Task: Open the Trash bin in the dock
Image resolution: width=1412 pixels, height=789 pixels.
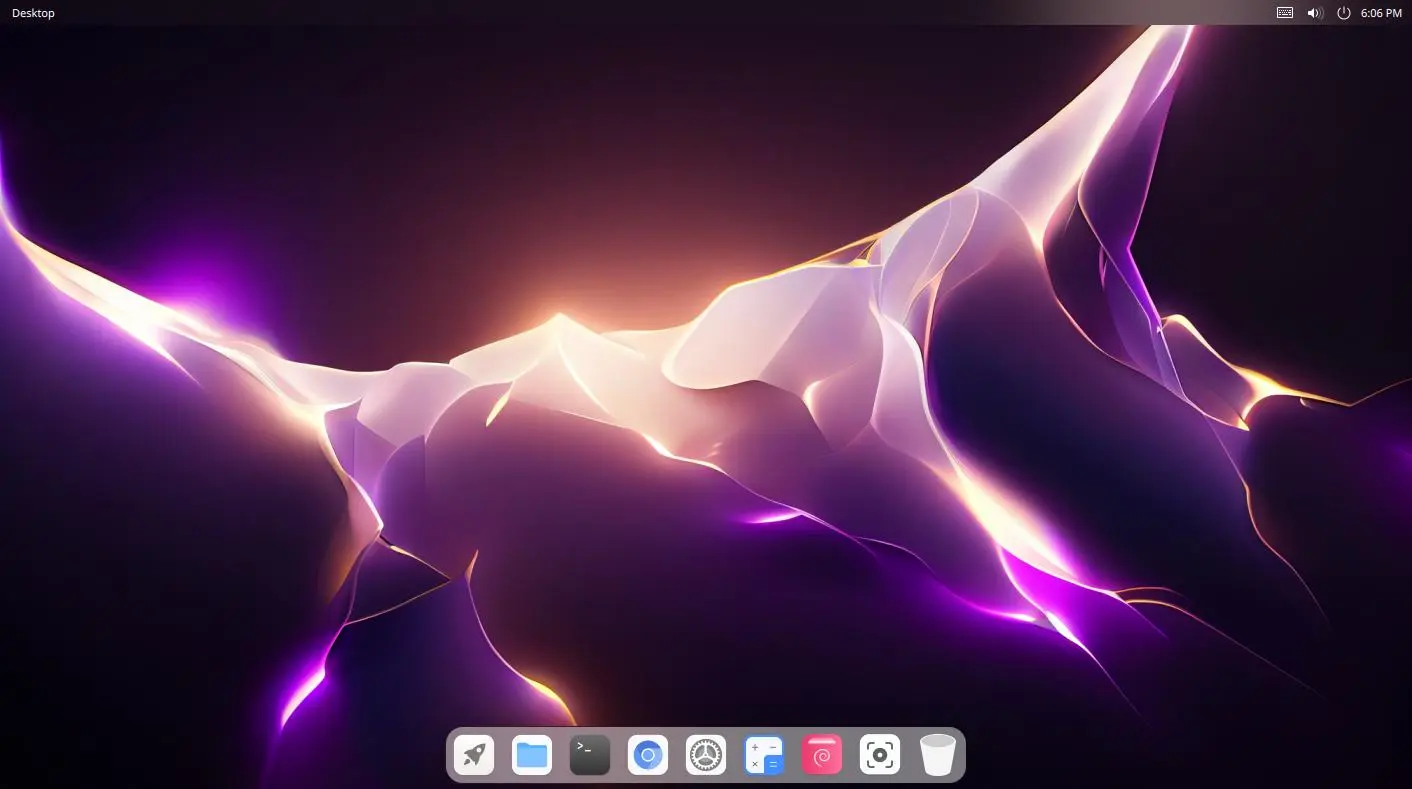Action: tap(938, 755)
